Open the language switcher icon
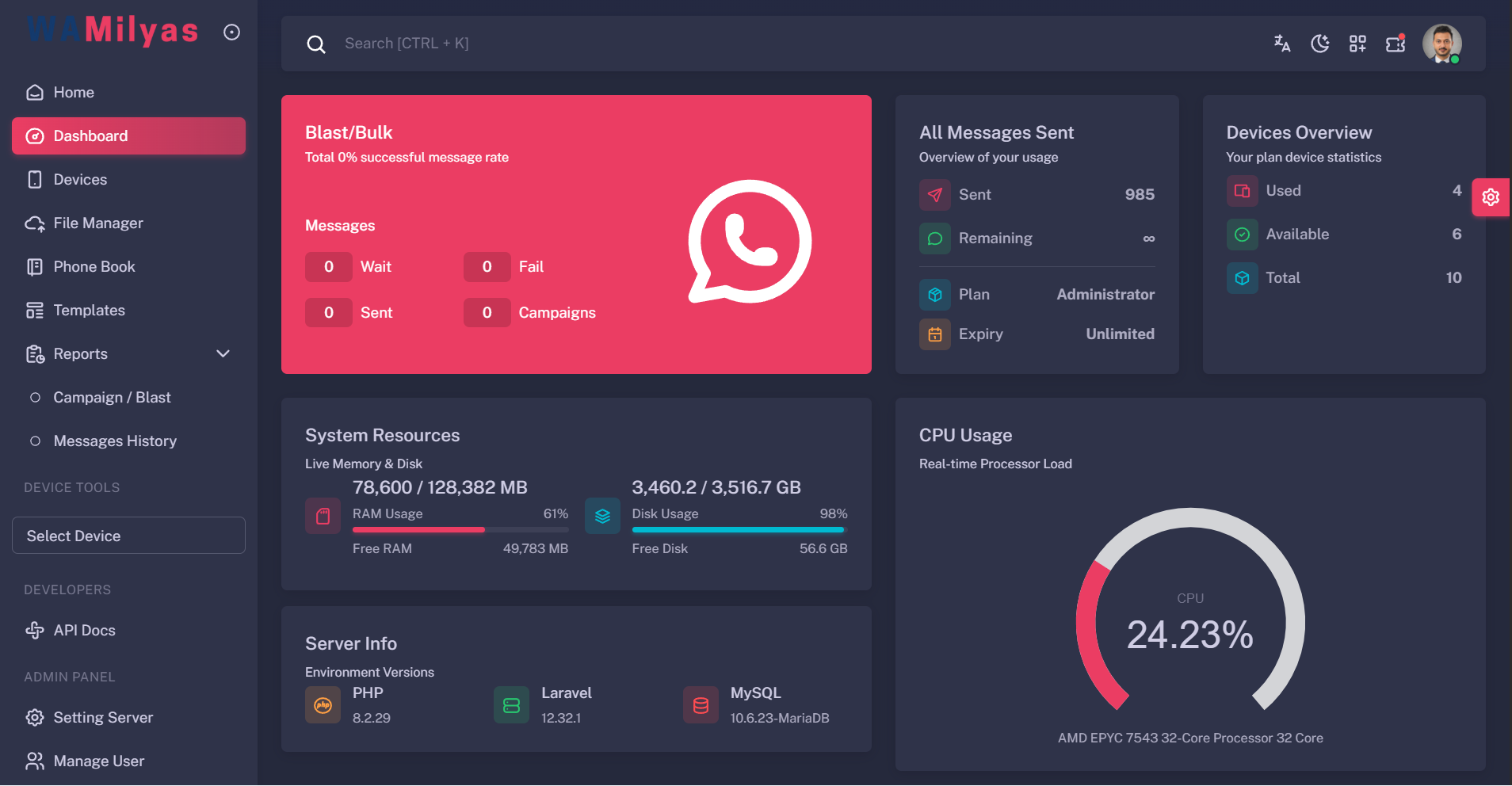The height and width of the screenshot is (786, 1512). (x=1282, y=44)
